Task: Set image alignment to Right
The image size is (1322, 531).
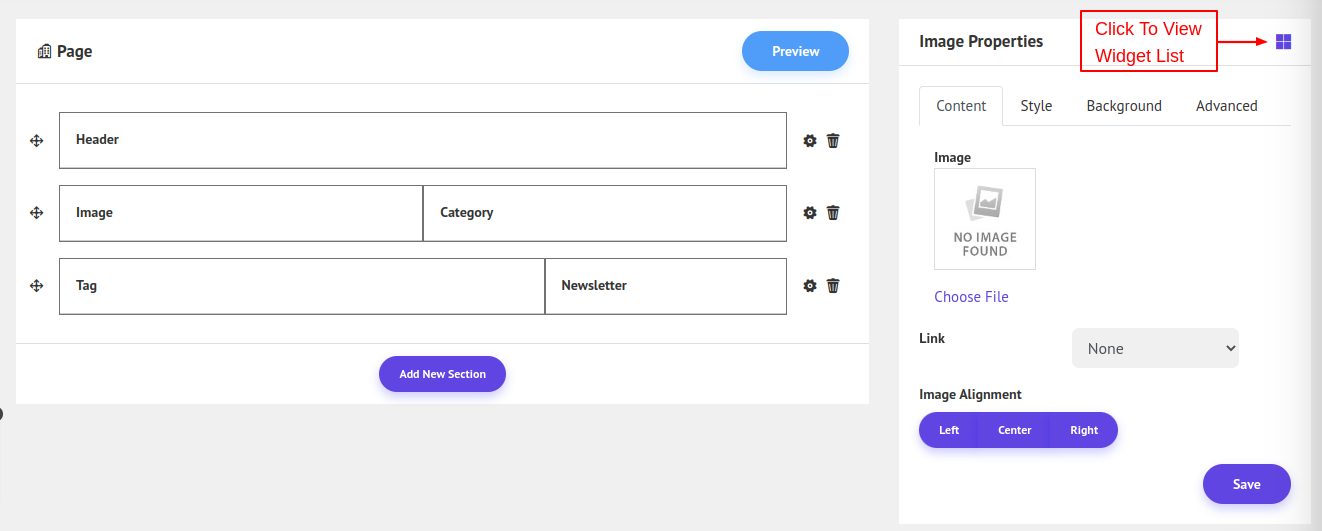Action: pyautogui.click(x=1084, y=430)
